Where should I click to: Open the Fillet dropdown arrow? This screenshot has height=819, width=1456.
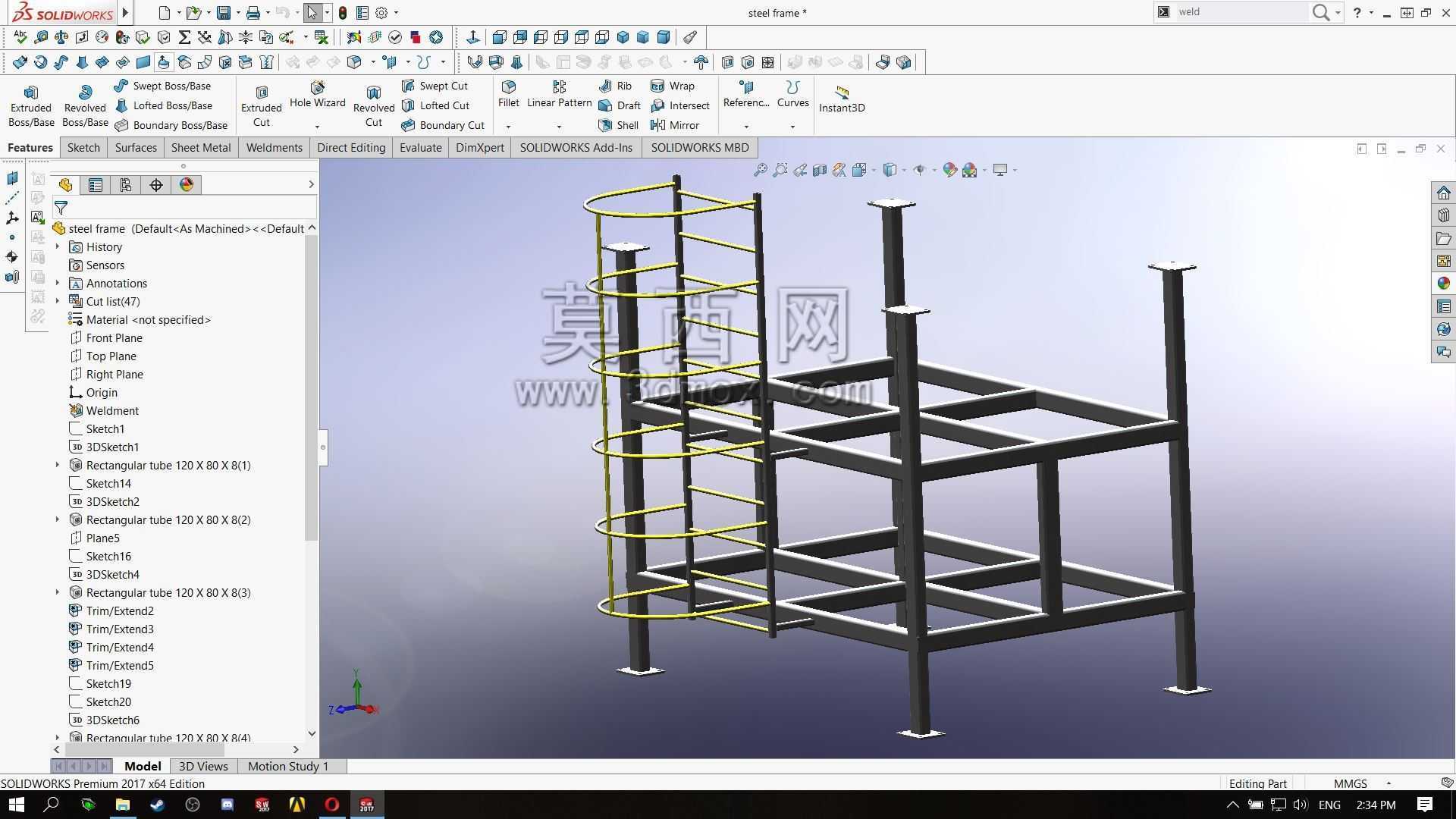(509, 126)
